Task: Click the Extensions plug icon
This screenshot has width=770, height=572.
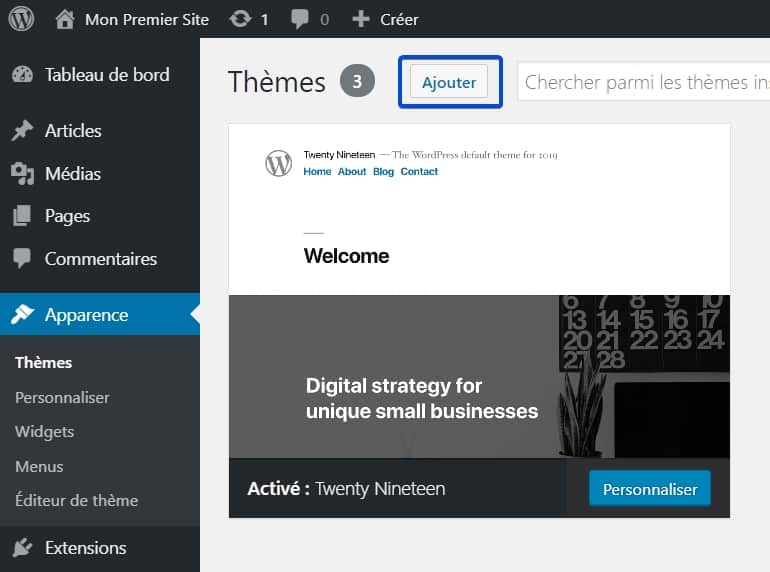Action: [22, 547]
